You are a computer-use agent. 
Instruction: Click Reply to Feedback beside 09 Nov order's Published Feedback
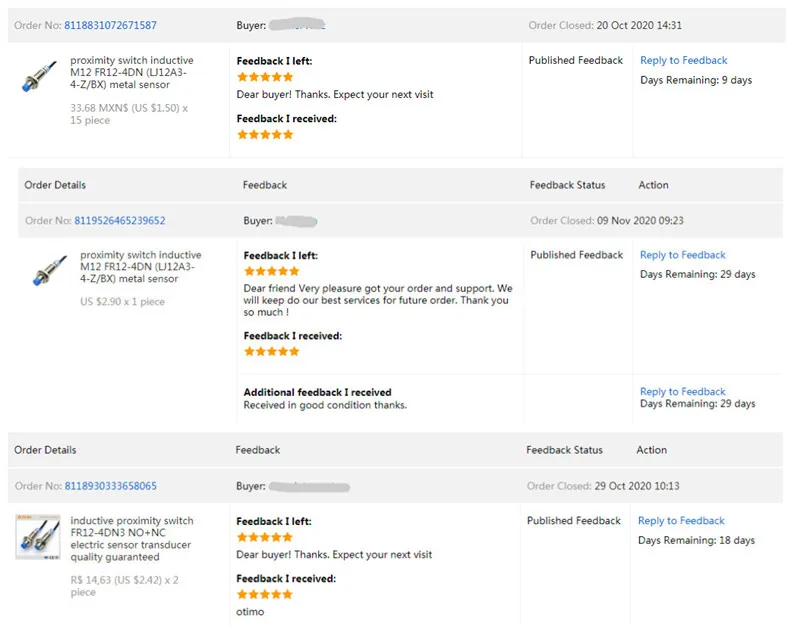(x=683, y=255)
